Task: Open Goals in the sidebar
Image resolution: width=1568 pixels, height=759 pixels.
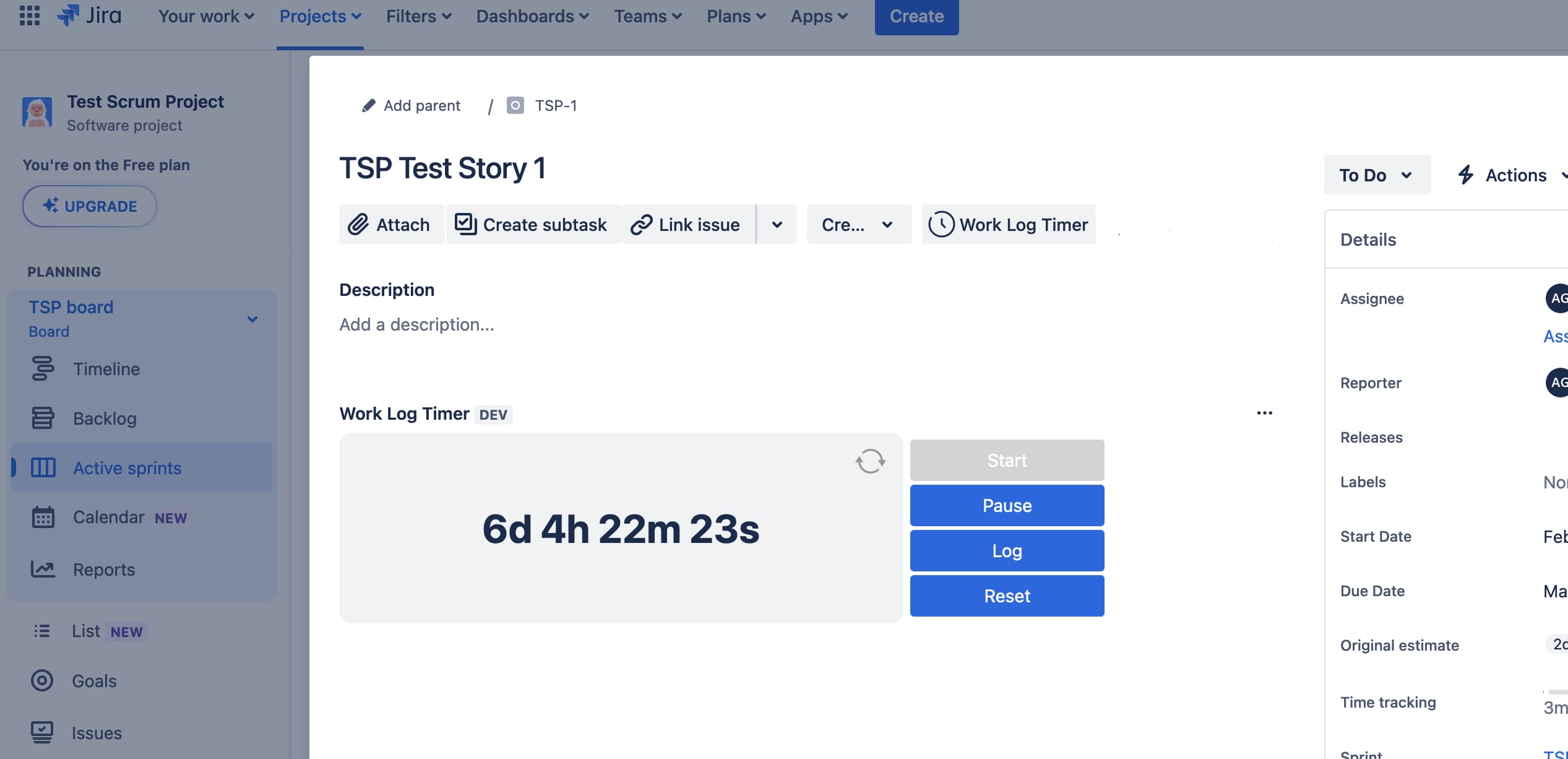Action: click(94, 681)
